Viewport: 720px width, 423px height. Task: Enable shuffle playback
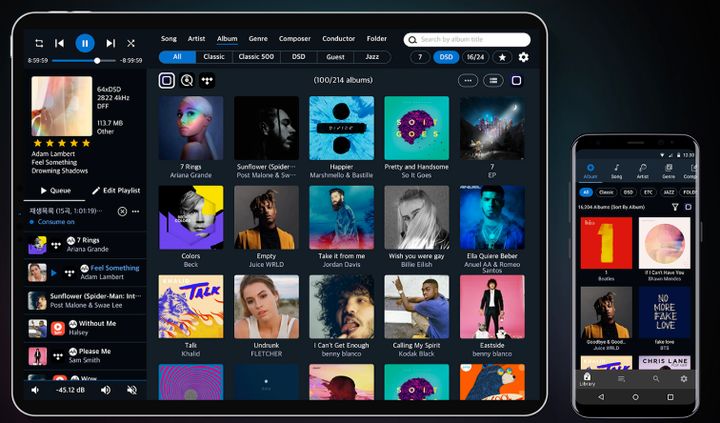pos(131,43)
